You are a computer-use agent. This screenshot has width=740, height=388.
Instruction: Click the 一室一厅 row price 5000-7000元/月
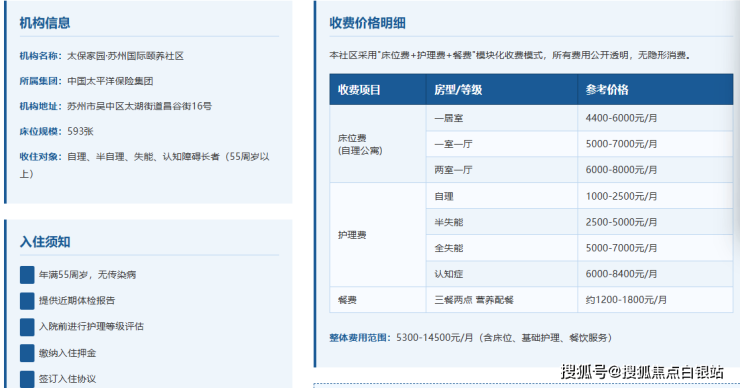(655, 144)
